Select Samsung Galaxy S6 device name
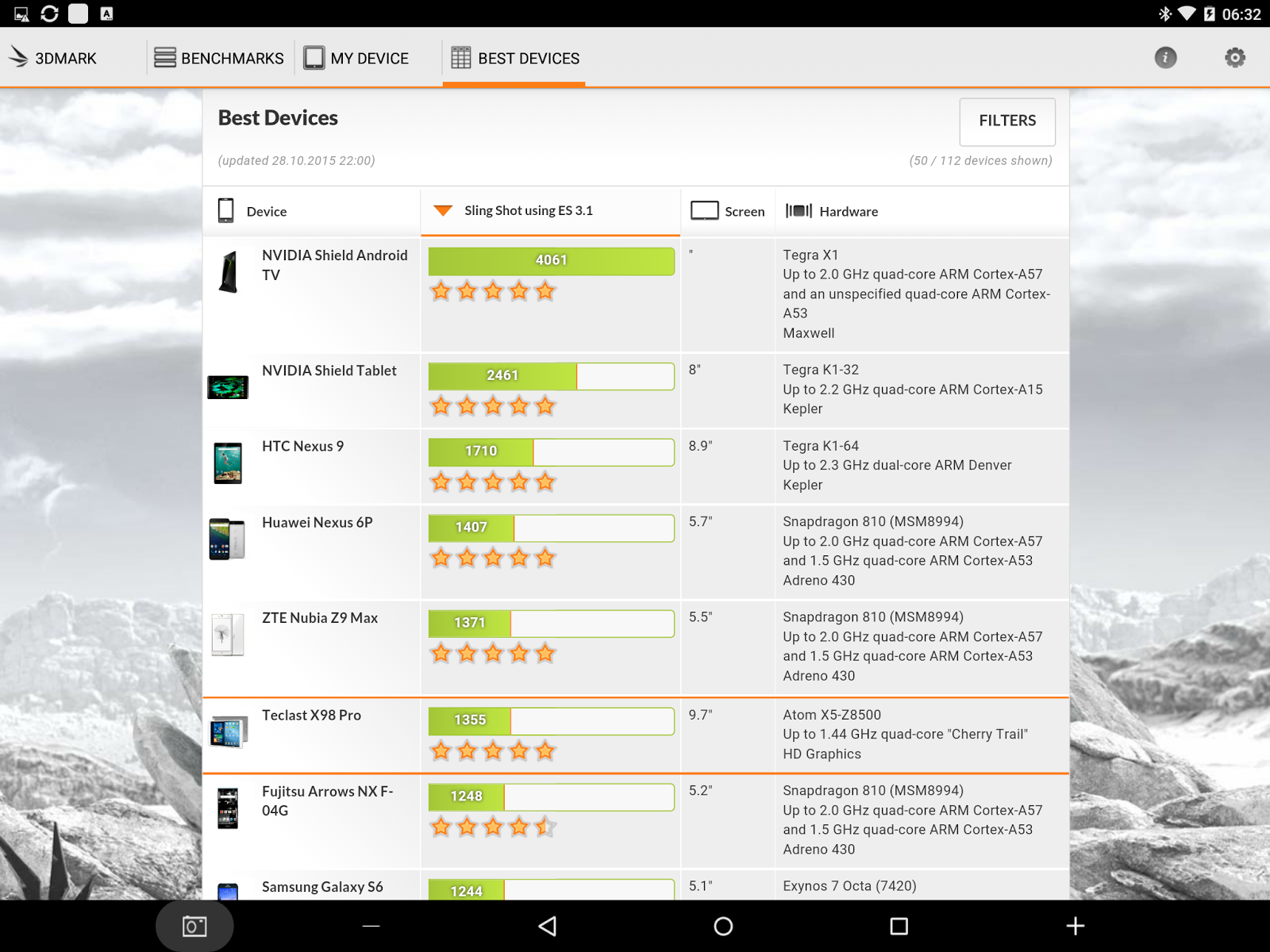Screen dimensions: 1270x952 (323, 887)
